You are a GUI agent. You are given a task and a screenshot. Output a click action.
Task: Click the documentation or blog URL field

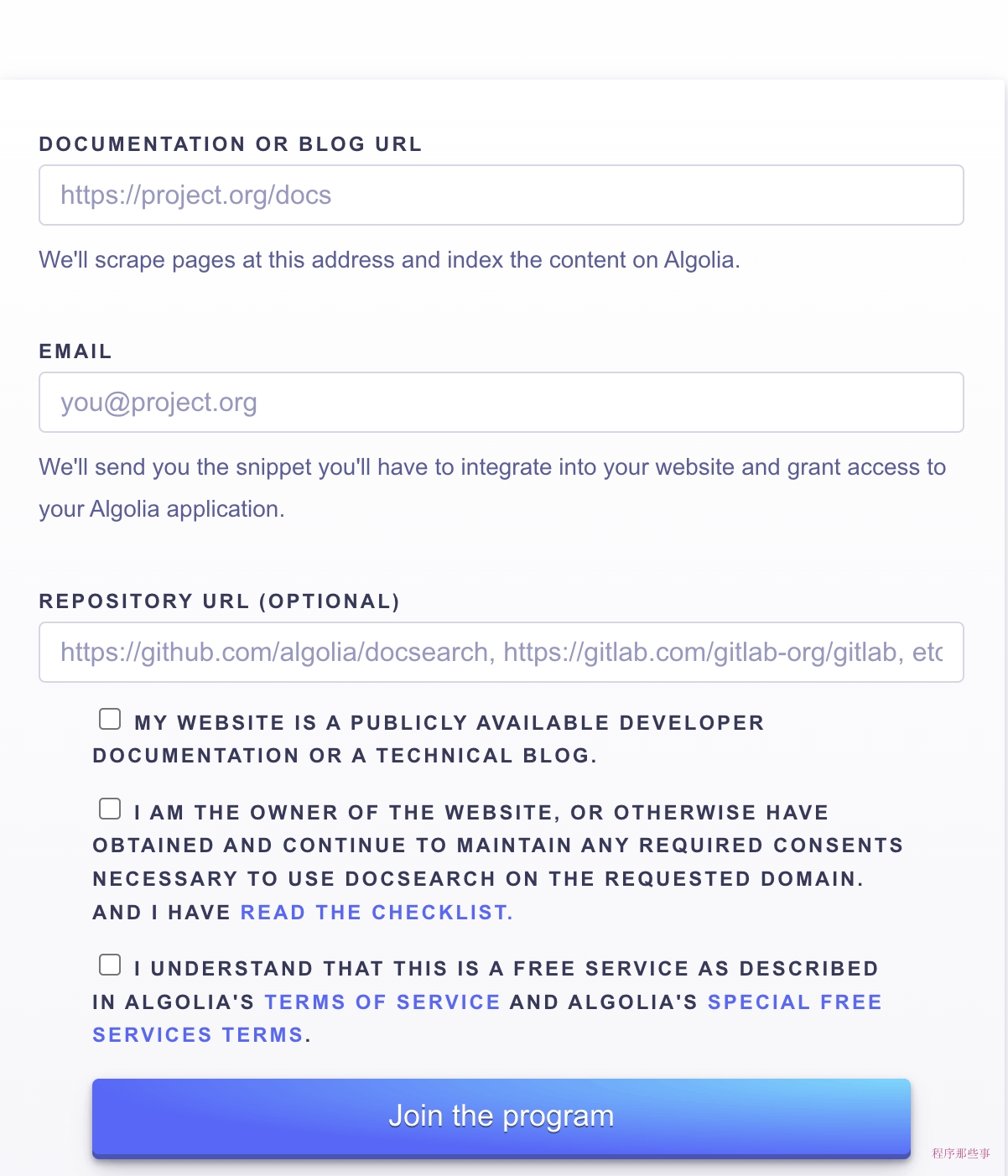click(501, 195)
